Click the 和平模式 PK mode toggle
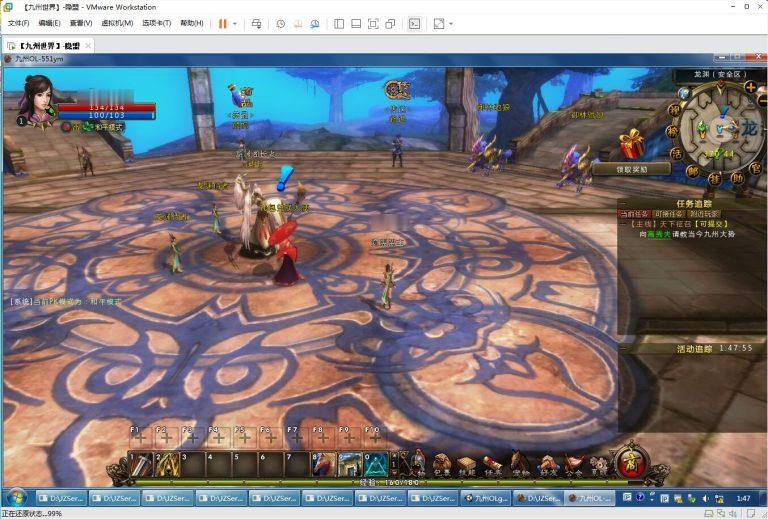 coord(108,127)
